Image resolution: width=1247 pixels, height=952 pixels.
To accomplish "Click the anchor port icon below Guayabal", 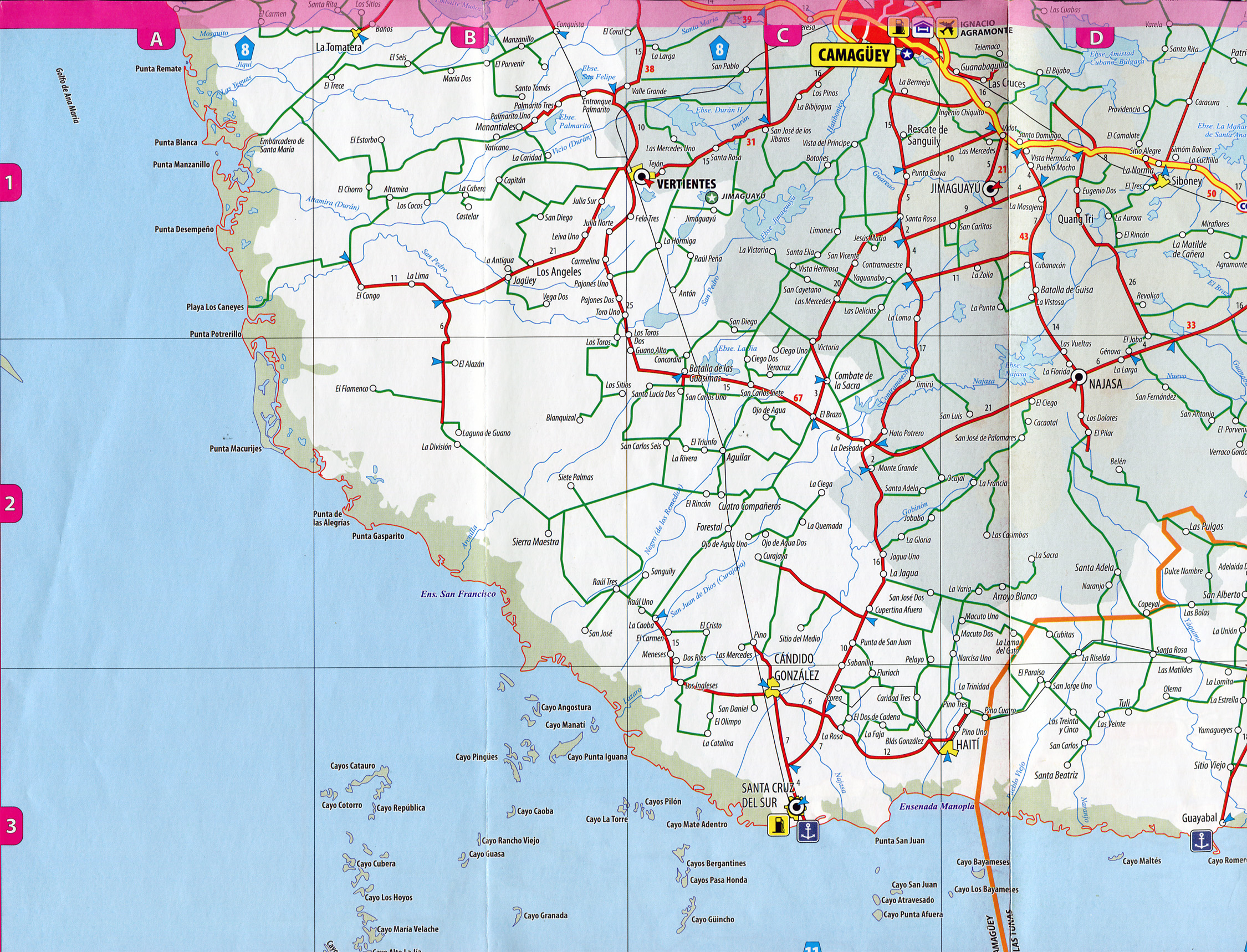I will [x=1200, y=840].
